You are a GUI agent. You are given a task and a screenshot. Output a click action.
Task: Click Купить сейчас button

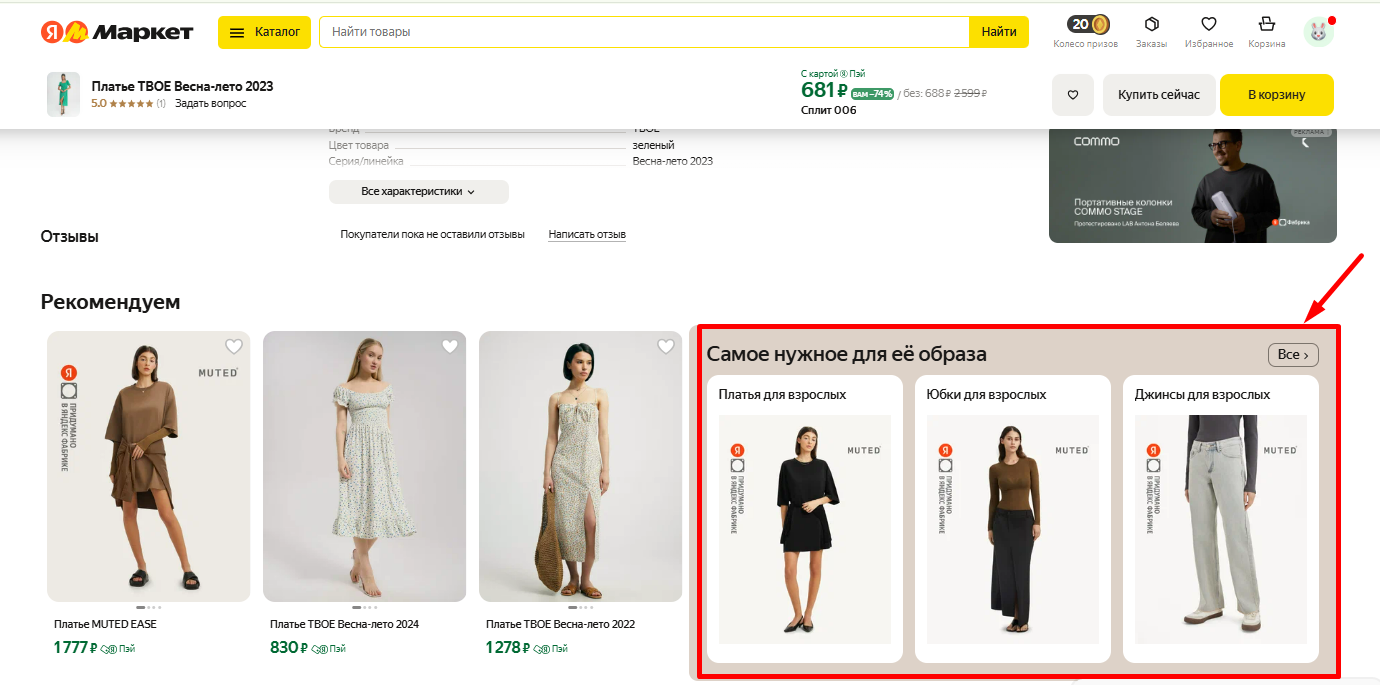coord(1159,95)
